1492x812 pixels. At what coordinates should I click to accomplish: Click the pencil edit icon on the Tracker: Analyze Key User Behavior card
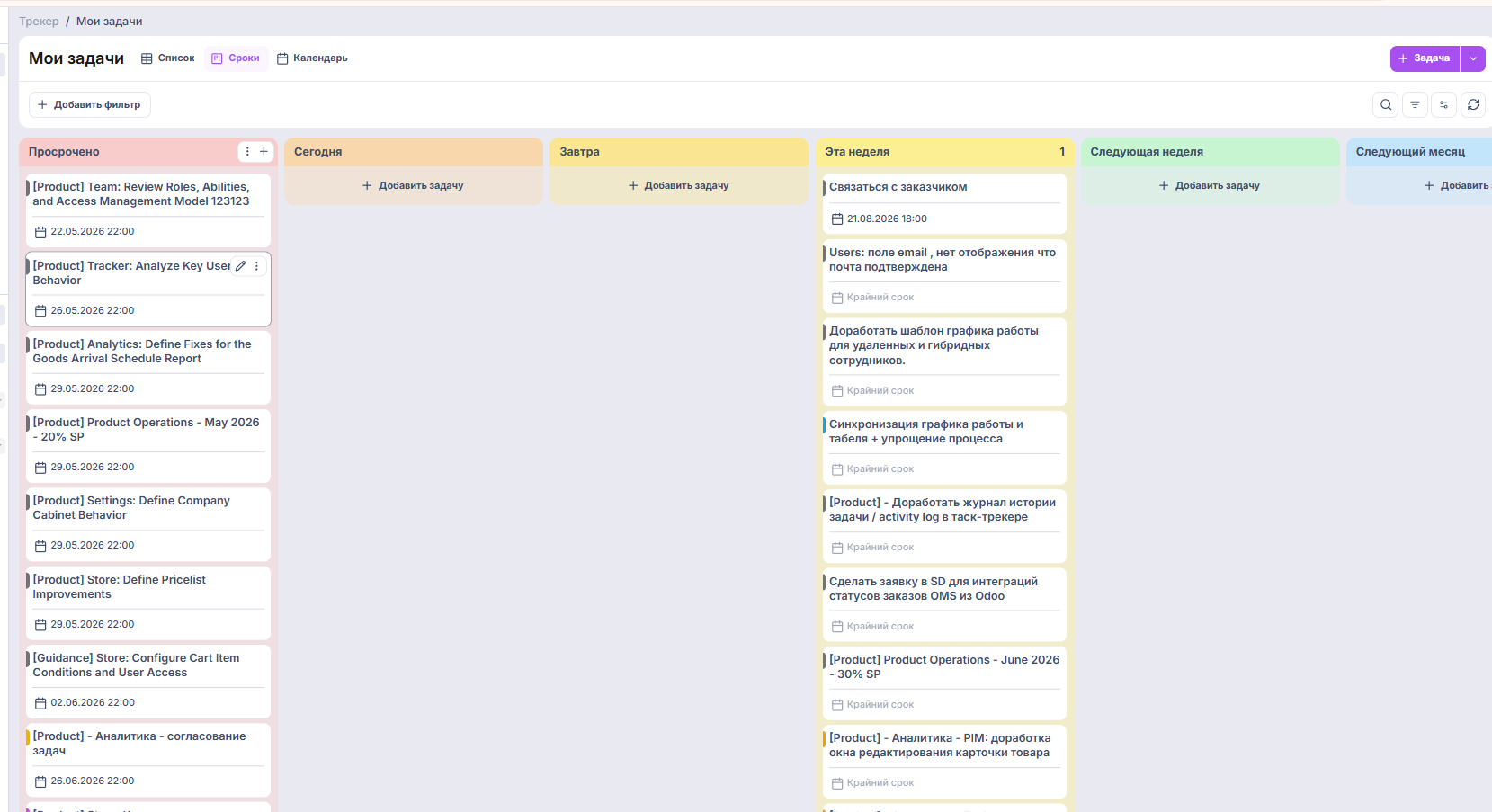click(x=240, y=266)
